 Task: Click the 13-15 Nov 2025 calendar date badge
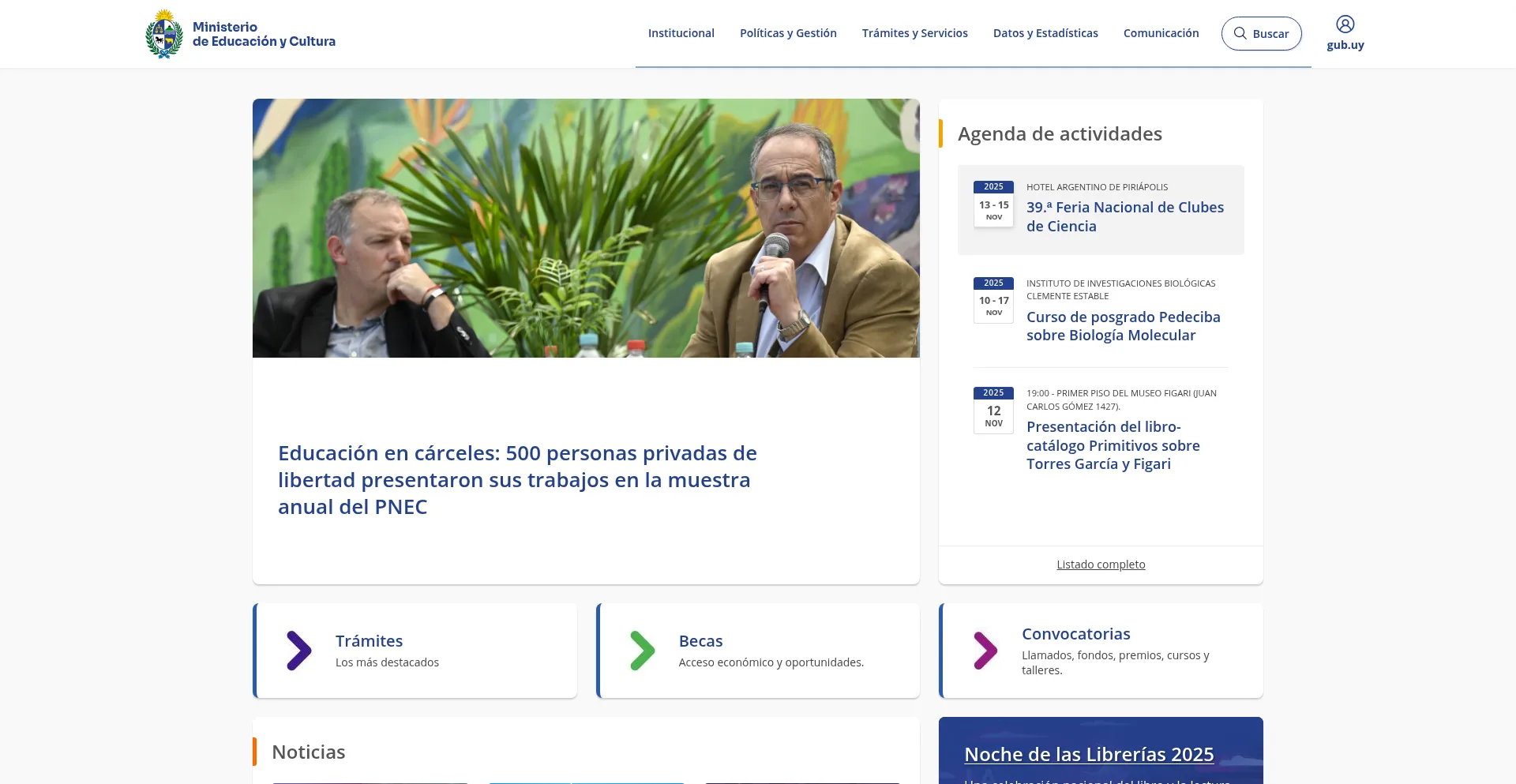[993, 204]
